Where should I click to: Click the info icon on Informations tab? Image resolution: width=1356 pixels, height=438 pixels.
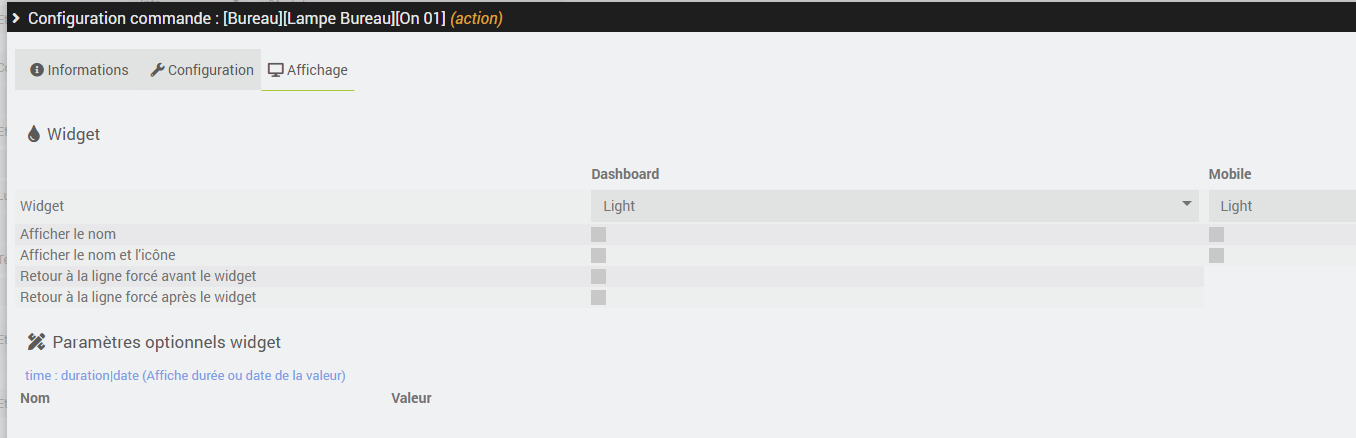37,70
